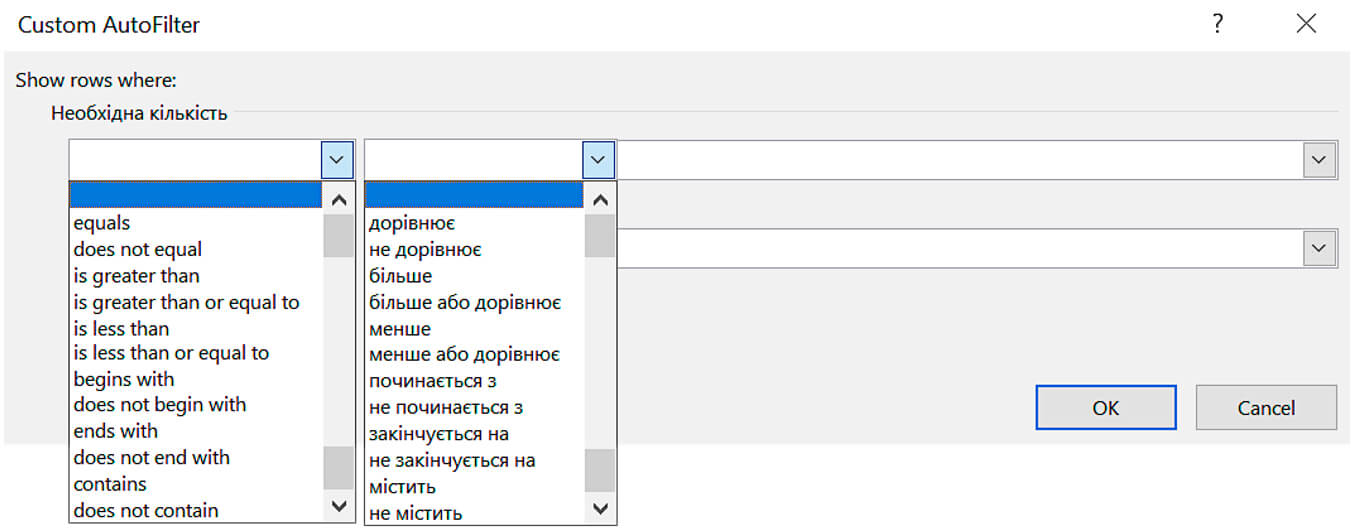This screenshot has width=1351, height=531.
Task: Close the Custom AutoFilter dialog
Action: click(1306, 24)
